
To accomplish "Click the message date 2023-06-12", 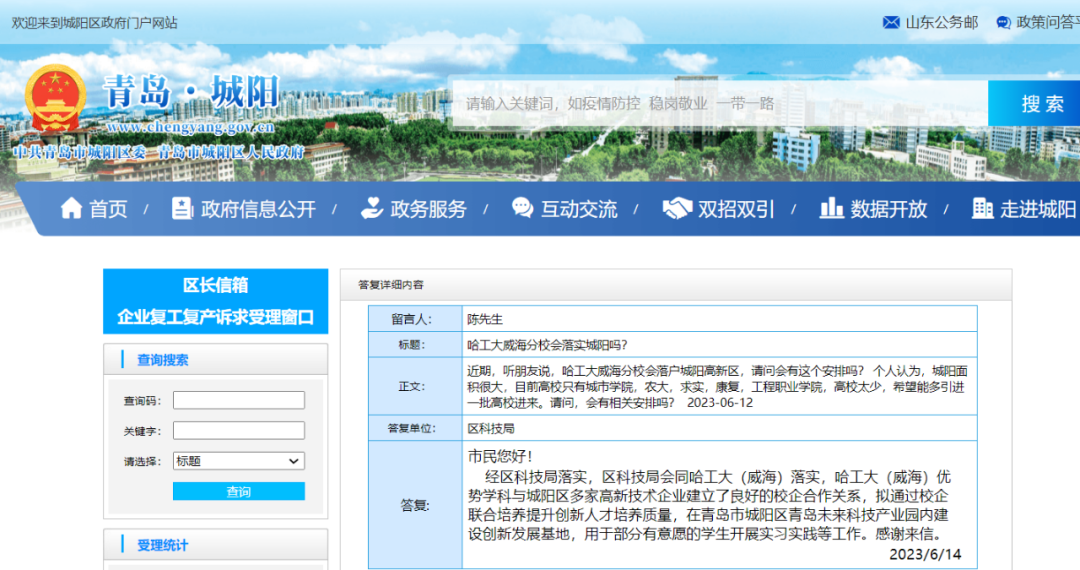I will pyautogui.click(x=720, y=403).
